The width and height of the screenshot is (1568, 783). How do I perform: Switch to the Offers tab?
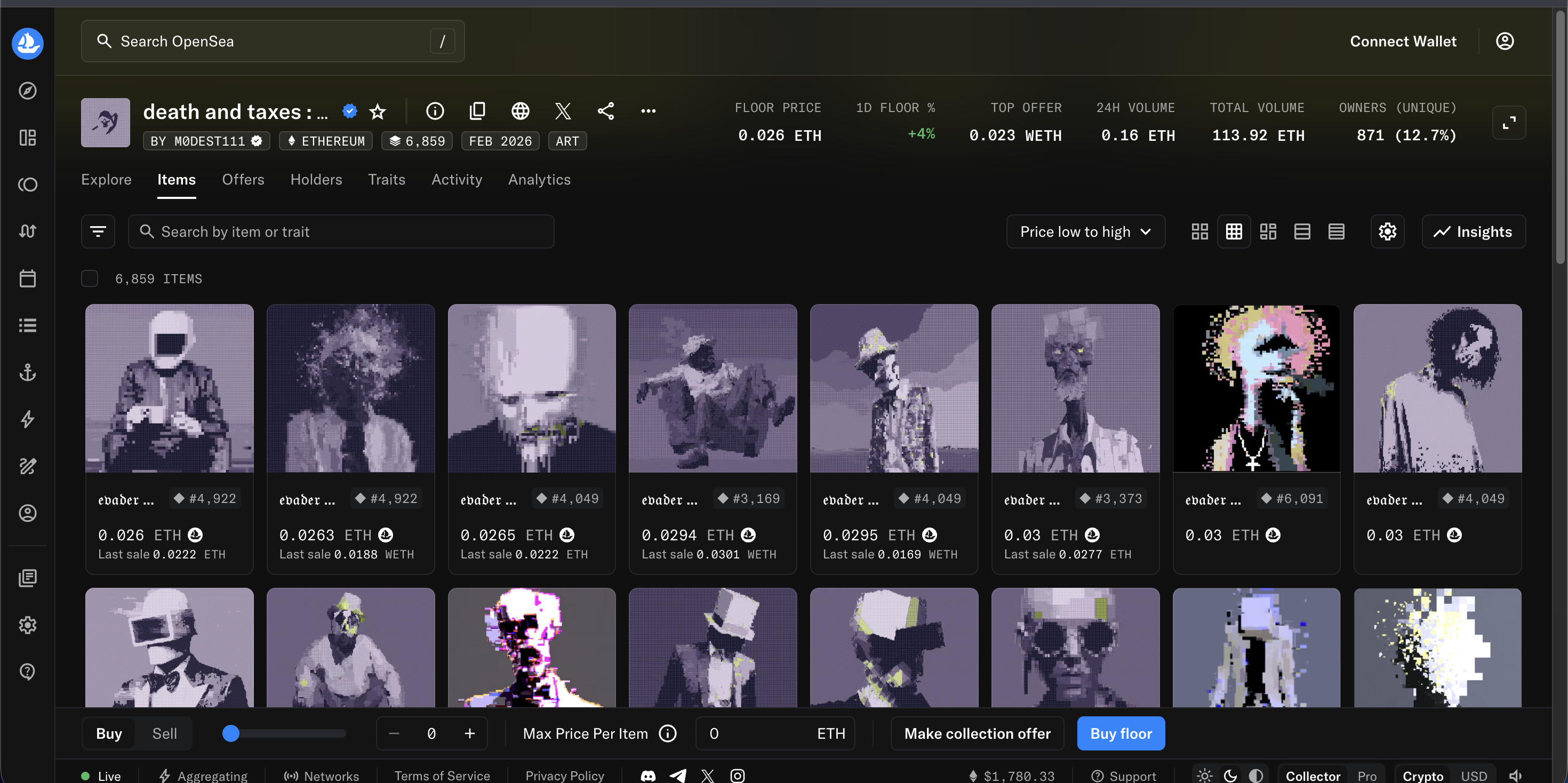(x=243, y=180)
